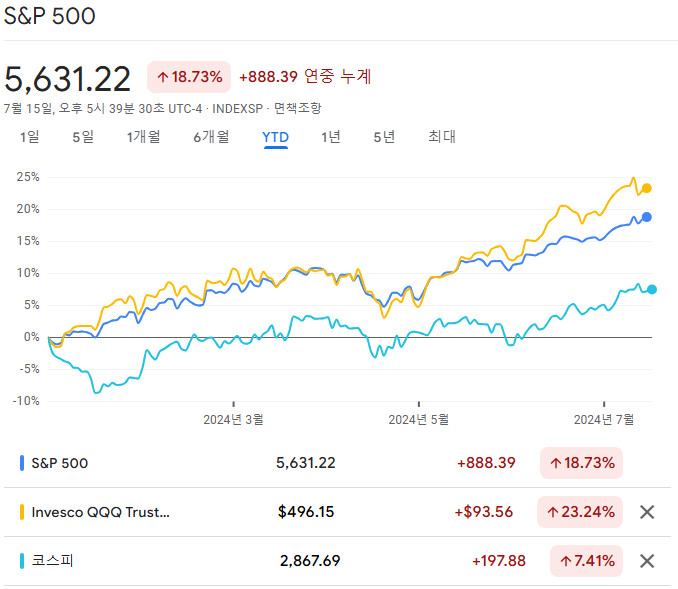Choose the 1개월 chart range

(143, 137)
